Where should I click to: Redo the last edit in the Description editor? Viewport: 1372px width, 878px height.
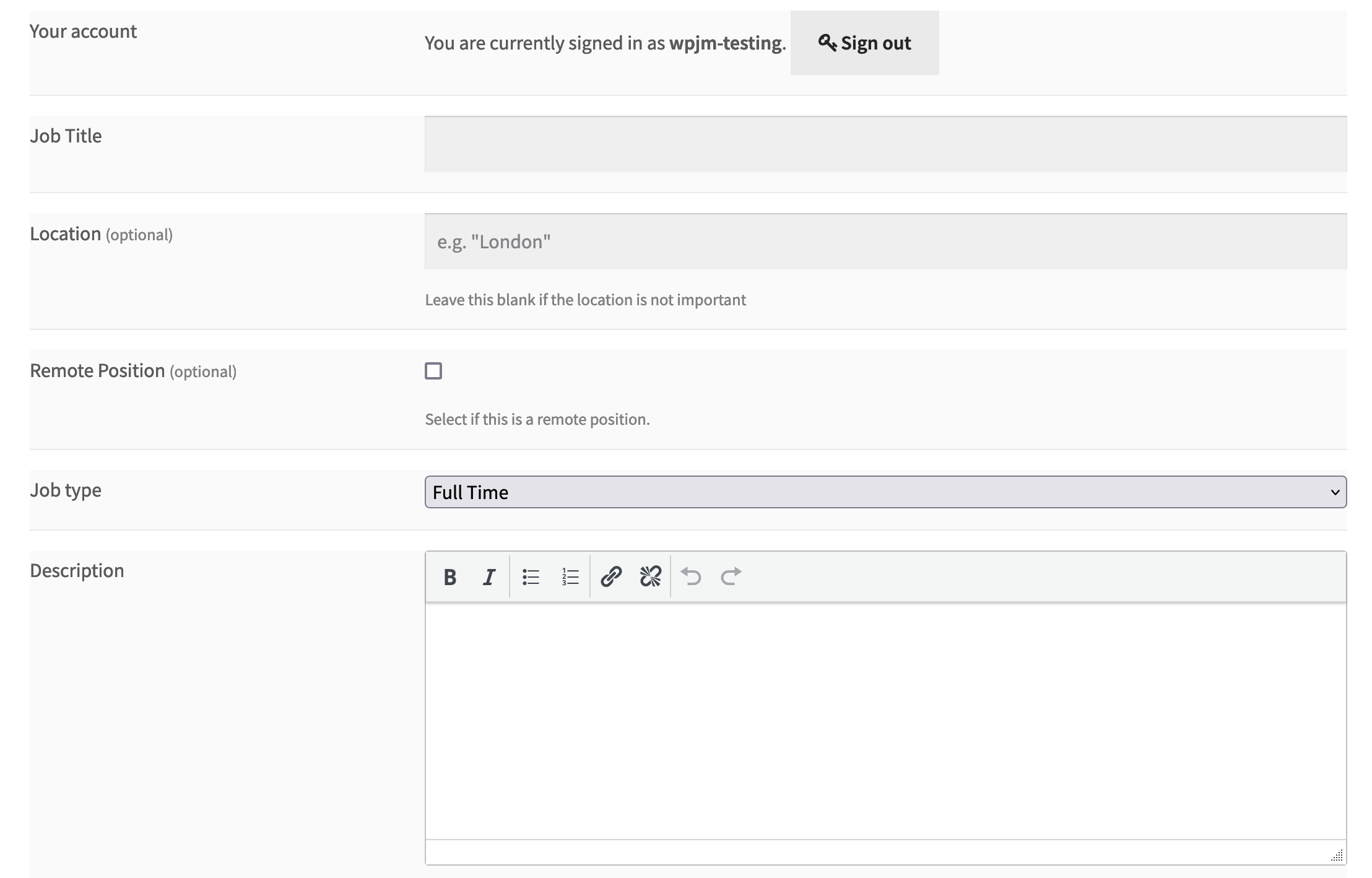pos(731,577)
